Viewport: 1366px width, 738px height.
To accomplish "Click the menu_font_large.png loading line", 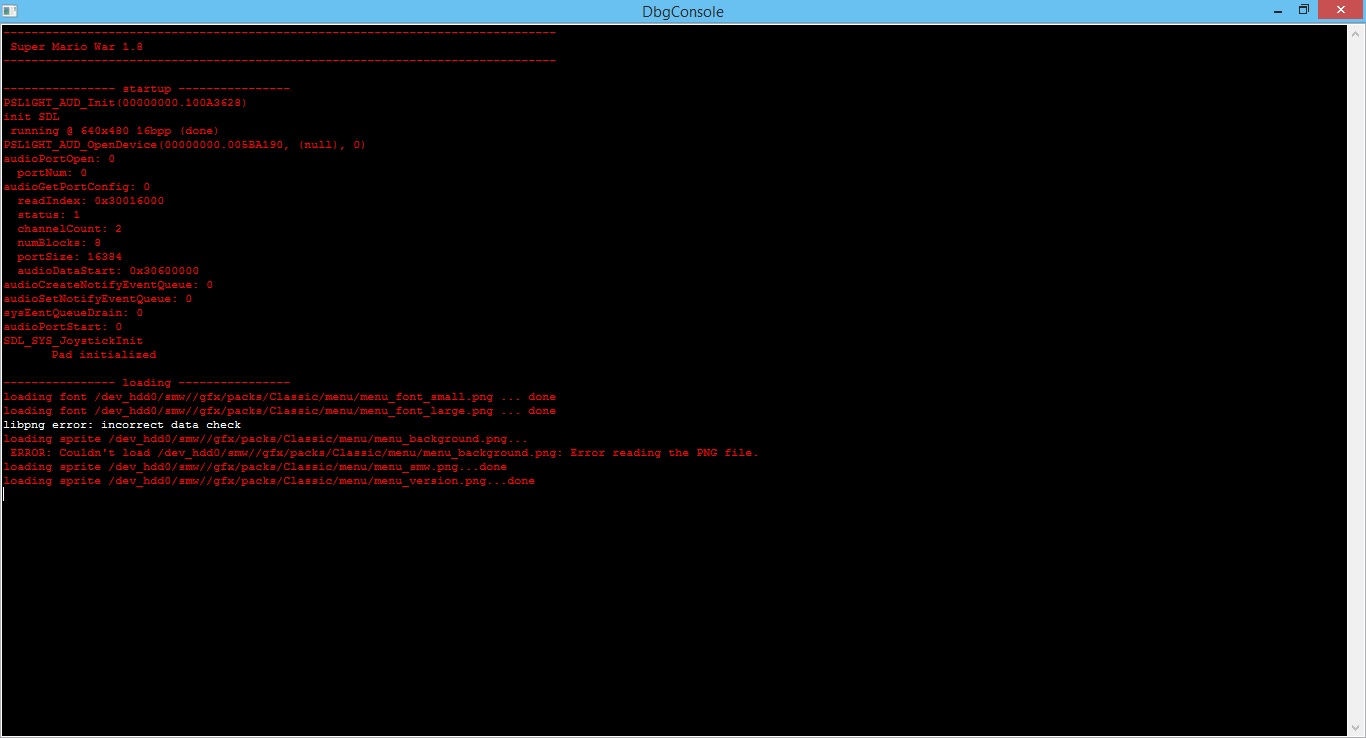I will (280, 411).
